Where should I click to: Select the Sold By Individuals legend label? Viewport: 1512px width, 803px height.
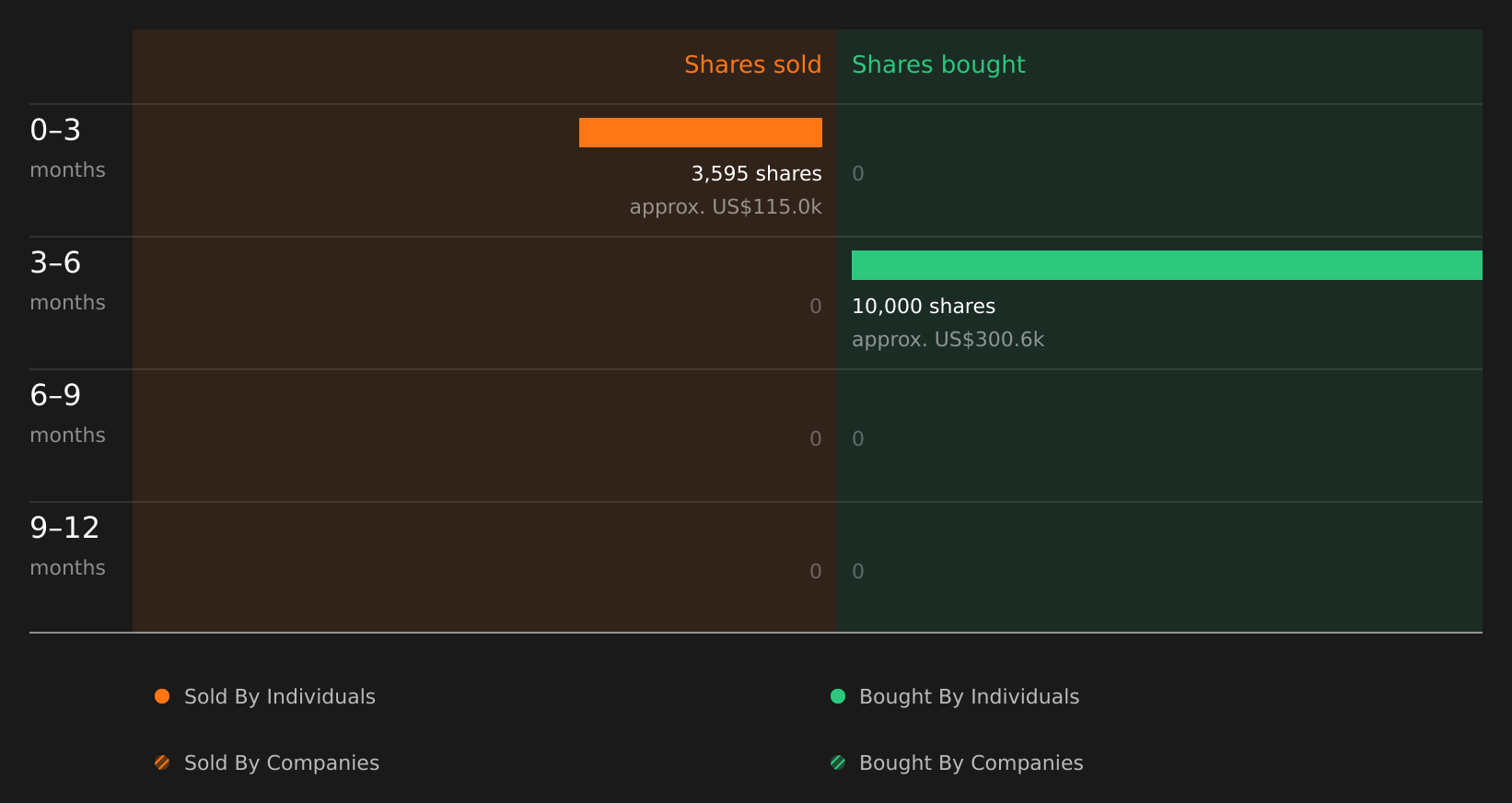[x=280, y=697]
